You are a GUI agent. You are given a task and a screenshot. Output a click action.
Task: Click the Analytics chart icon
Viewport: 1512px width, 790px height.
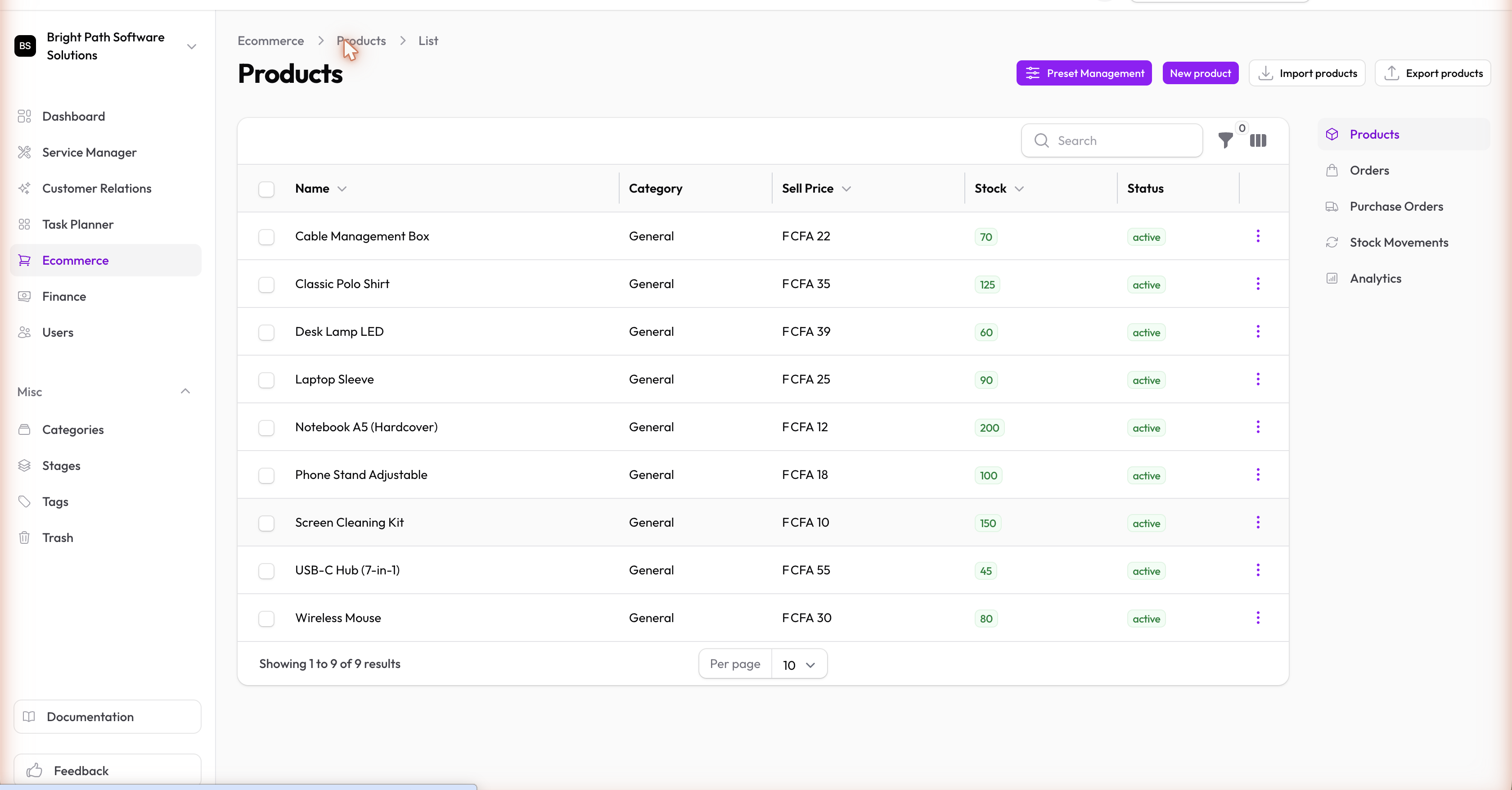pos(1332,278)
